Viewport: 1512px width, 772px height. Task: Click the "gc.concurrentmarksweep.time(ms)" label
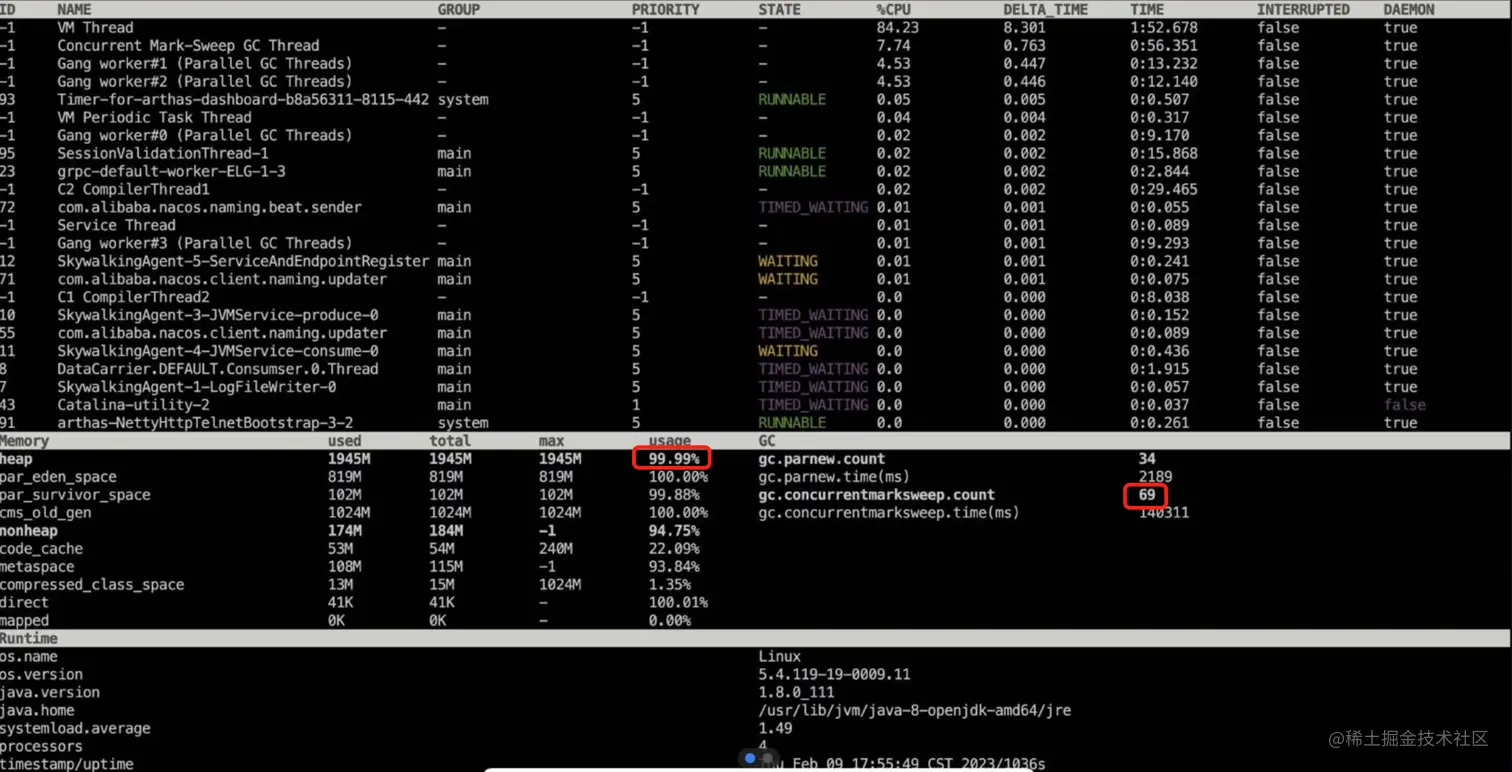(889, 513)
